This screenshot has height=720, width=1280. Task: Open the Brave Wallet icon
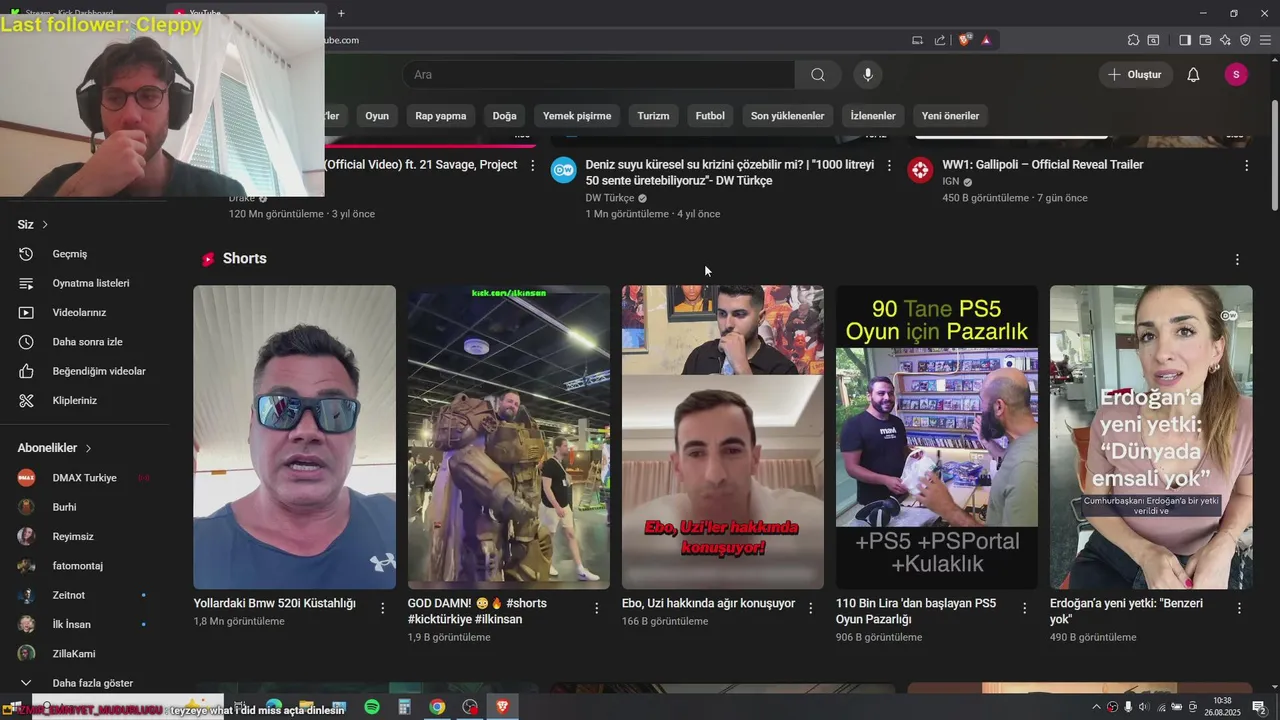pyautogui.click(x=1205, y=40)
